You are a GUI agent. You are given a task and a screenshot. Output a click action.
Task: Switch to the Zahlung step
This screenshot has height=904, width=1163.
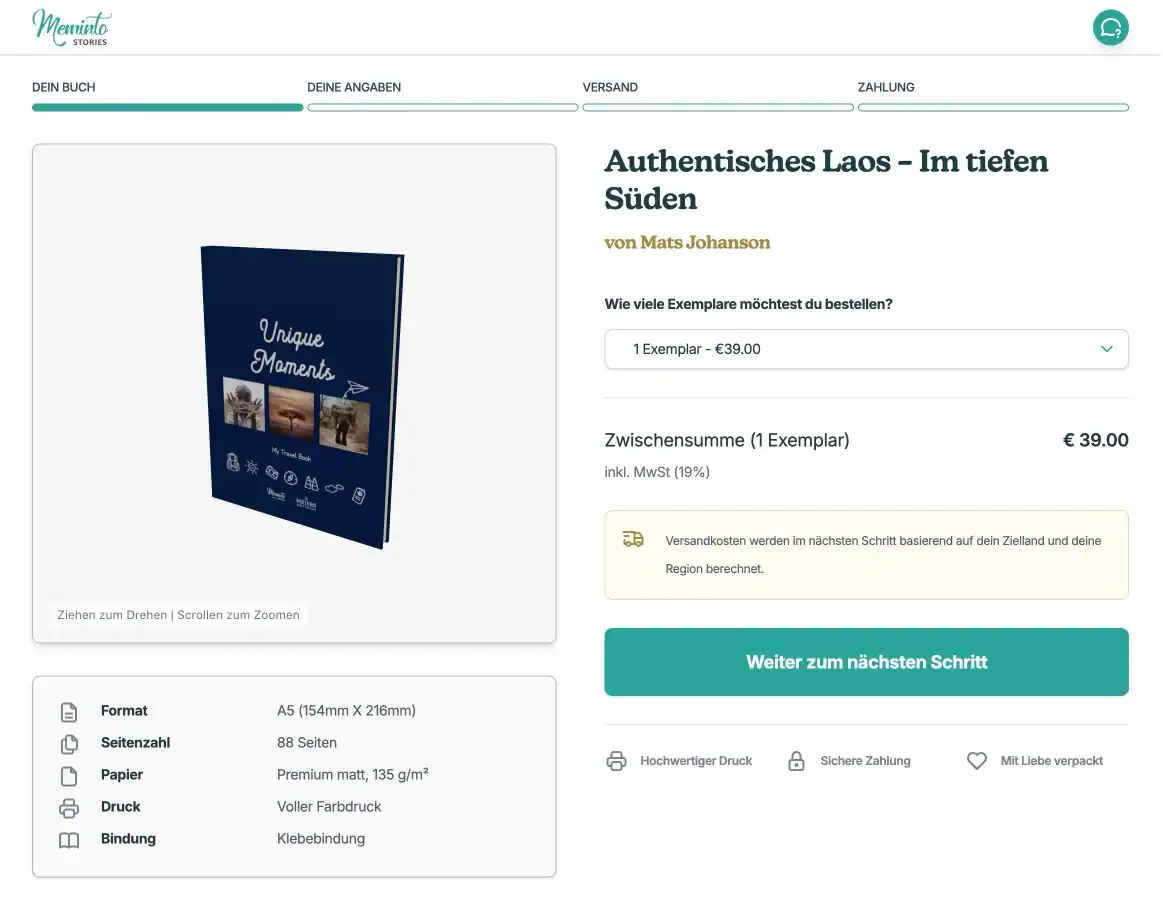pyautogui.click(x=886, y=88)
